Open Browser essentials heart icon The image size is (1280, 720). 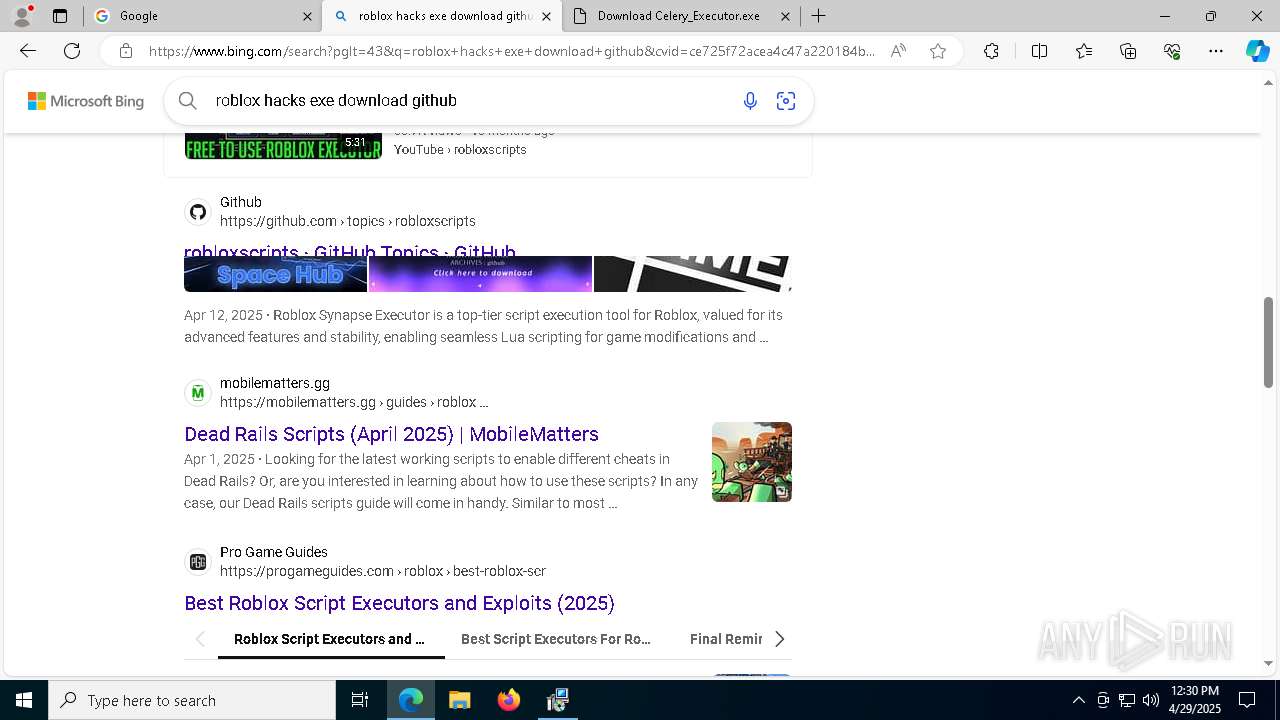click(x=1172, y=51)
